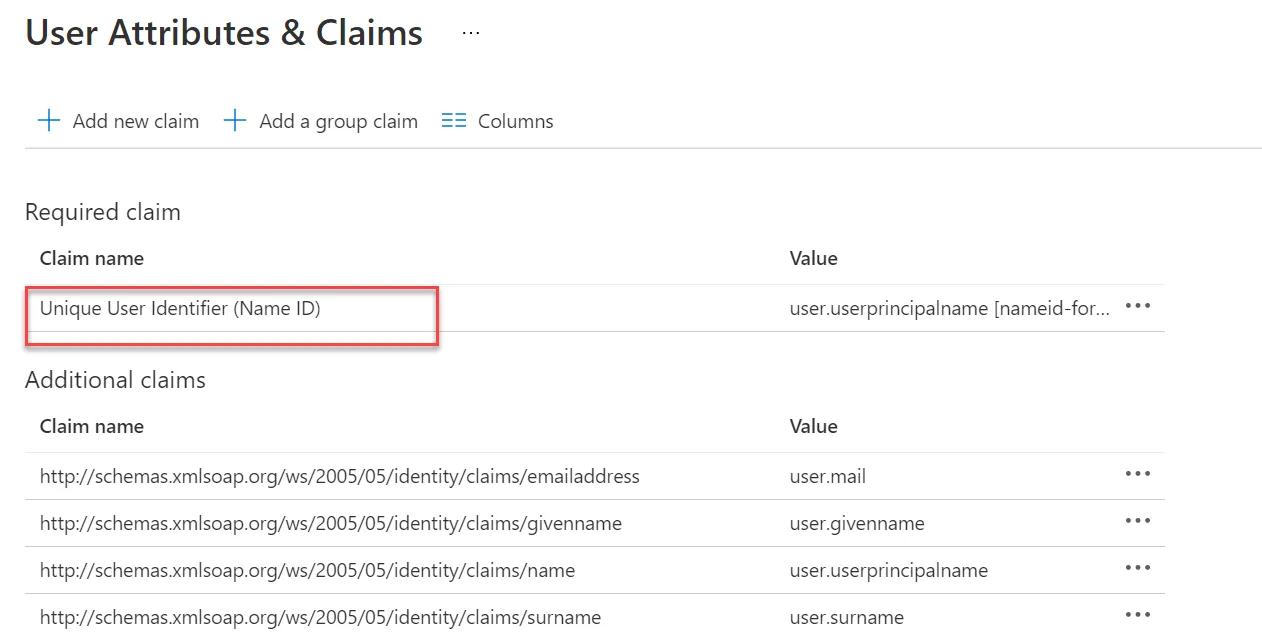Click the user.givenname value
This screenshot has width=1262, height=636.
pos(857,524)
